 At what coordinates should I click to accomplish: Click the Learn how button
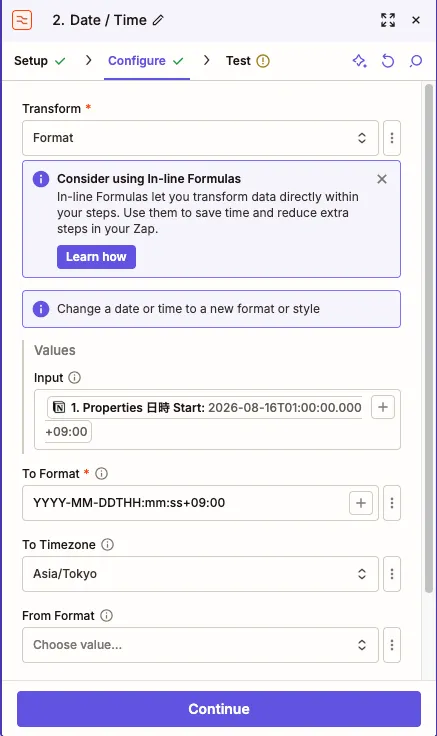96,257
